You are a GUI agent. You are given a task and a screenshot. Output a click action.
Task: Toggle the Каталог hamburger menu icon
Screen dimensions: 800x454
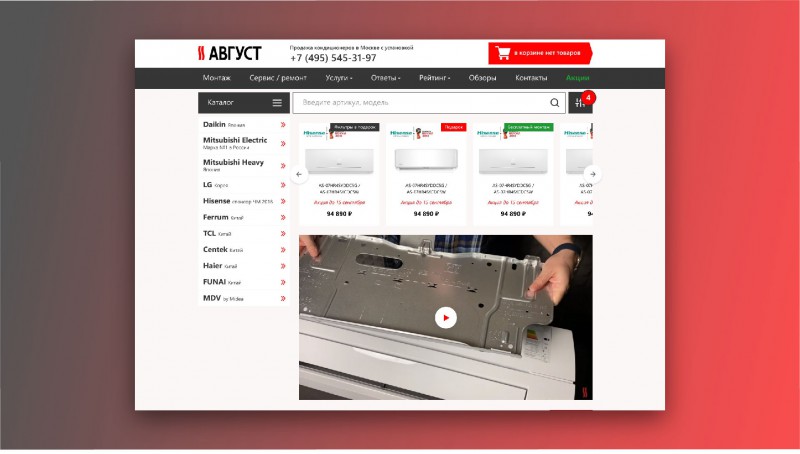point(277,103)
